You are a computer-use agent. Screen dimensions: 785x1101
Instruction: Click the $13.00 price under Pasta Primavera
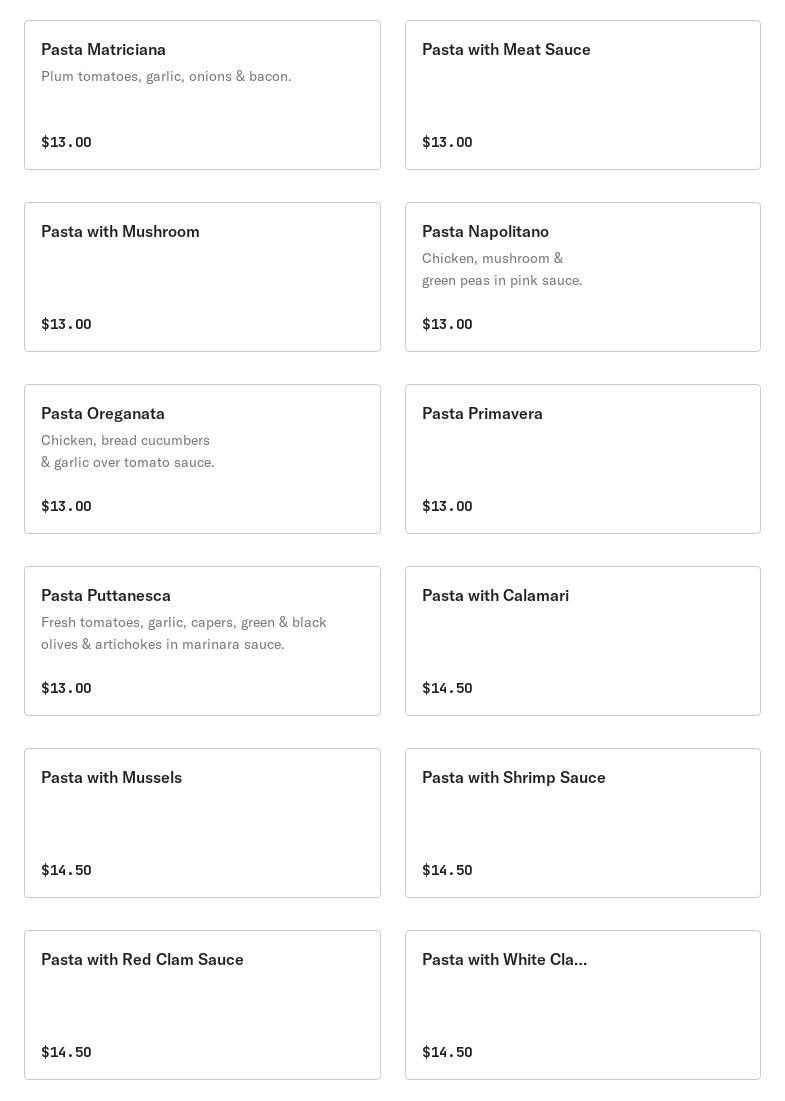(447, 506)
